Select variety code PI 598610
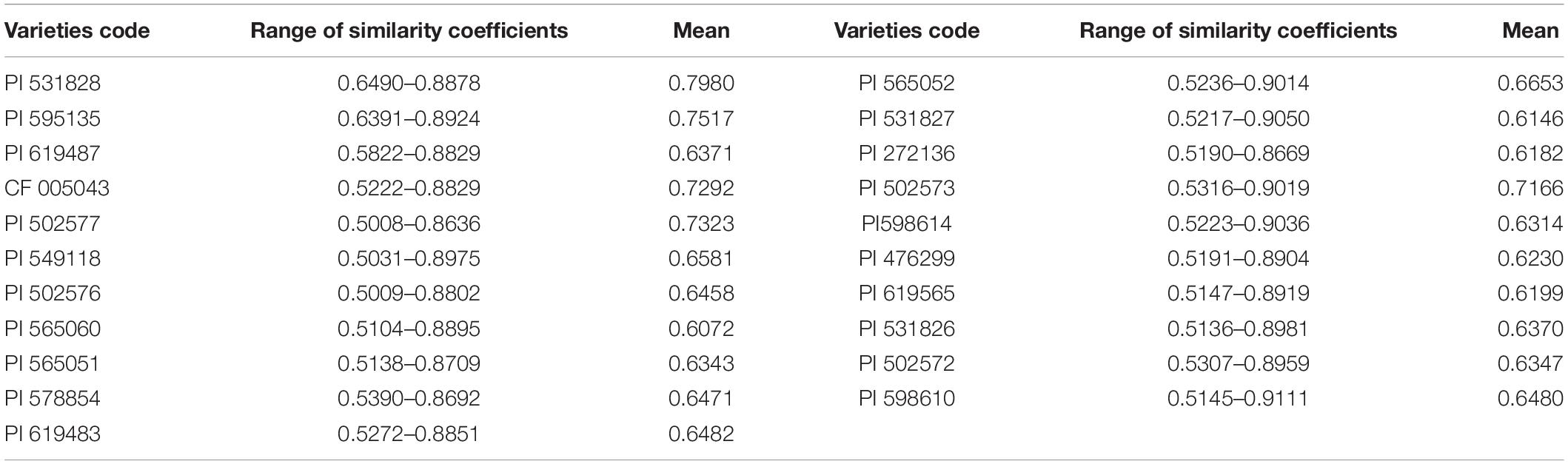 coord(907,399)
